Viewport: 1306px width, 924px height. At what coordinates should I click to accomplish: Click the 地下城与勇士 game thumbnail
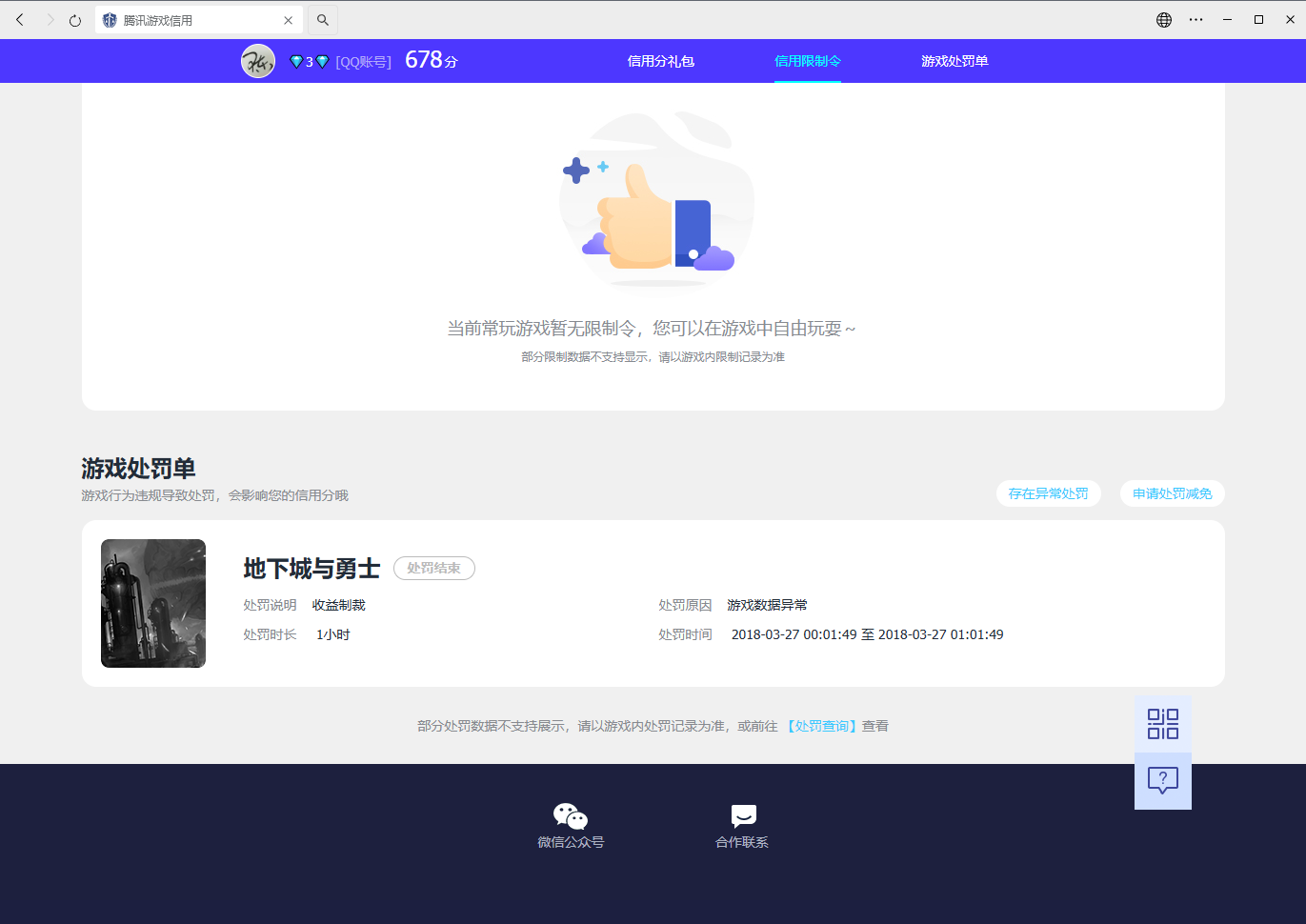click(153, 603)
